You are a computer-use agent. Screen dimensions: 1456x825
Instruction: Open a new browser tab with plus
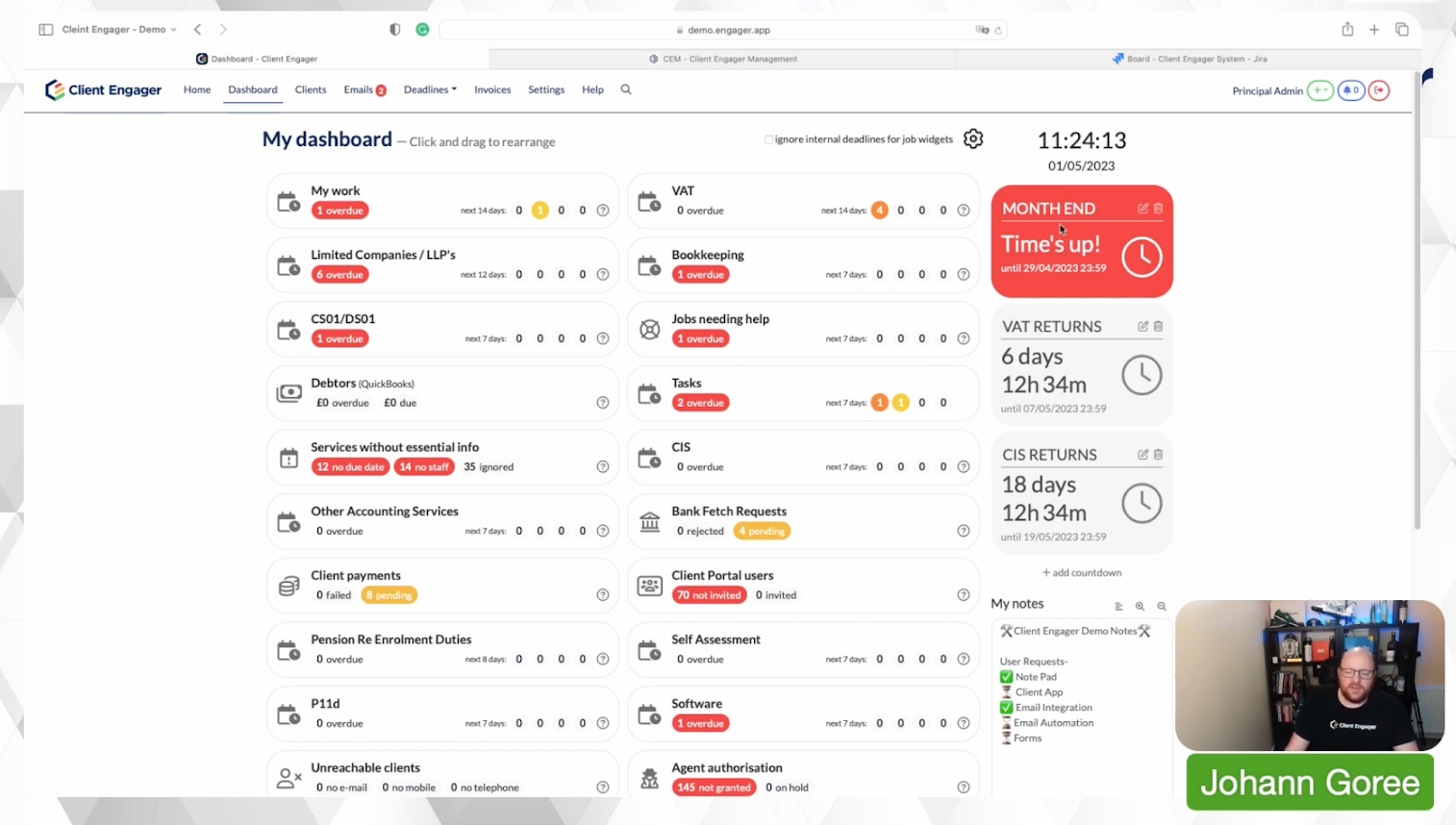click(x=1374, y=30)
